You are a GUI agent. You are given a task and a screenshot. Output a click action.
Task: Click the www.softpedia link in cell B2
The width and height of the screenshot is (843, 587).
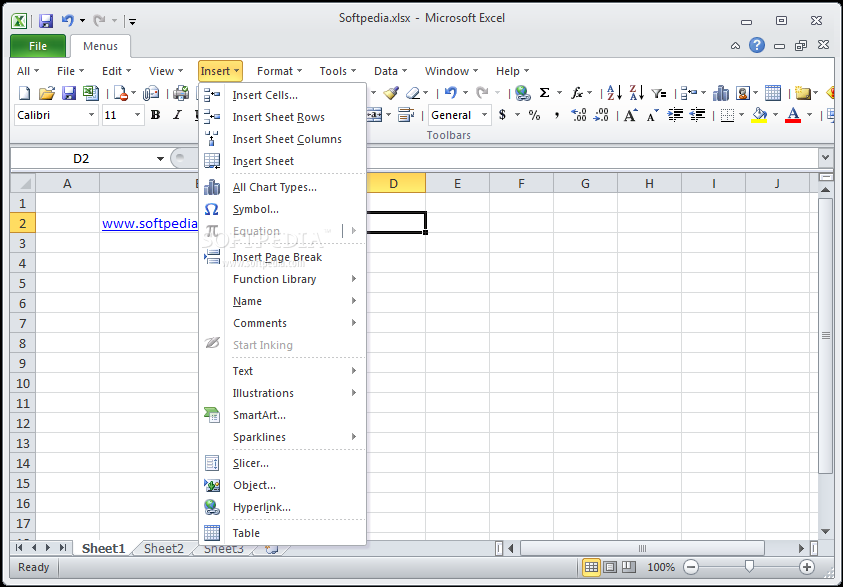[x=150, y=223]
